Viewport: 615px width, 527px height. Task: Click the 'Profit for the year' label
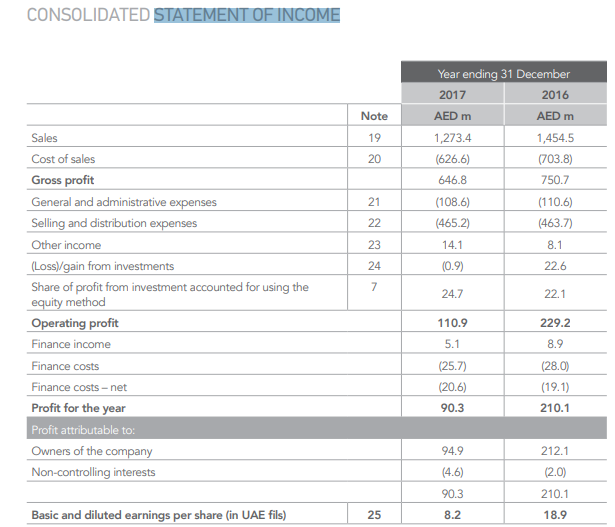tap(78, 408)
